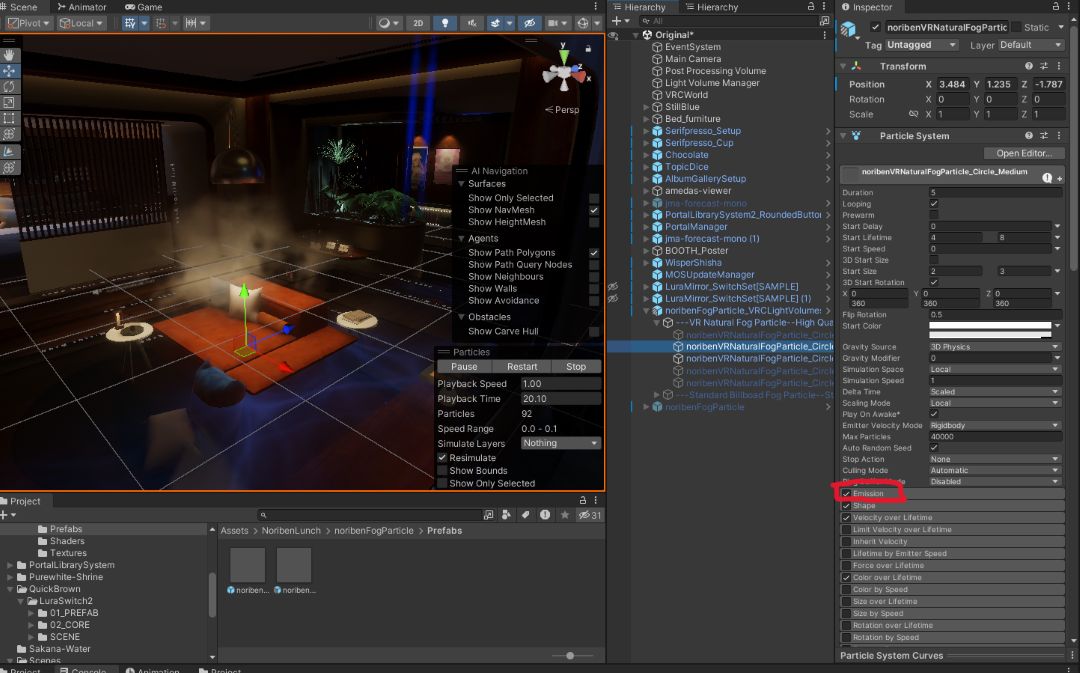This screenshot has width=1080, height=673.
Task: Enable Show Bounds checkbox
Action: (x=442, y=470)
